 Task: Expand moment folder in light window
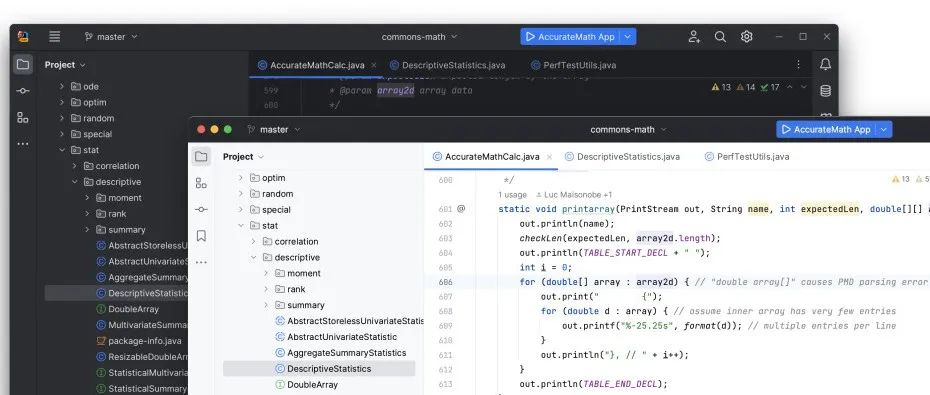(266, 273)
